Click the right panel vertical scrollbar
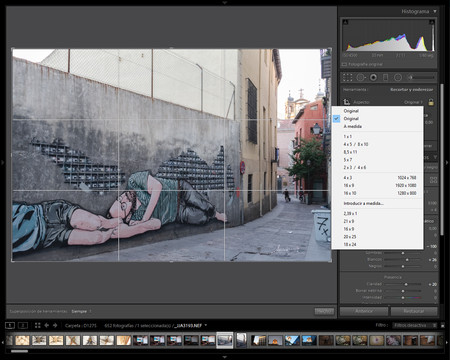 (442, 160)
